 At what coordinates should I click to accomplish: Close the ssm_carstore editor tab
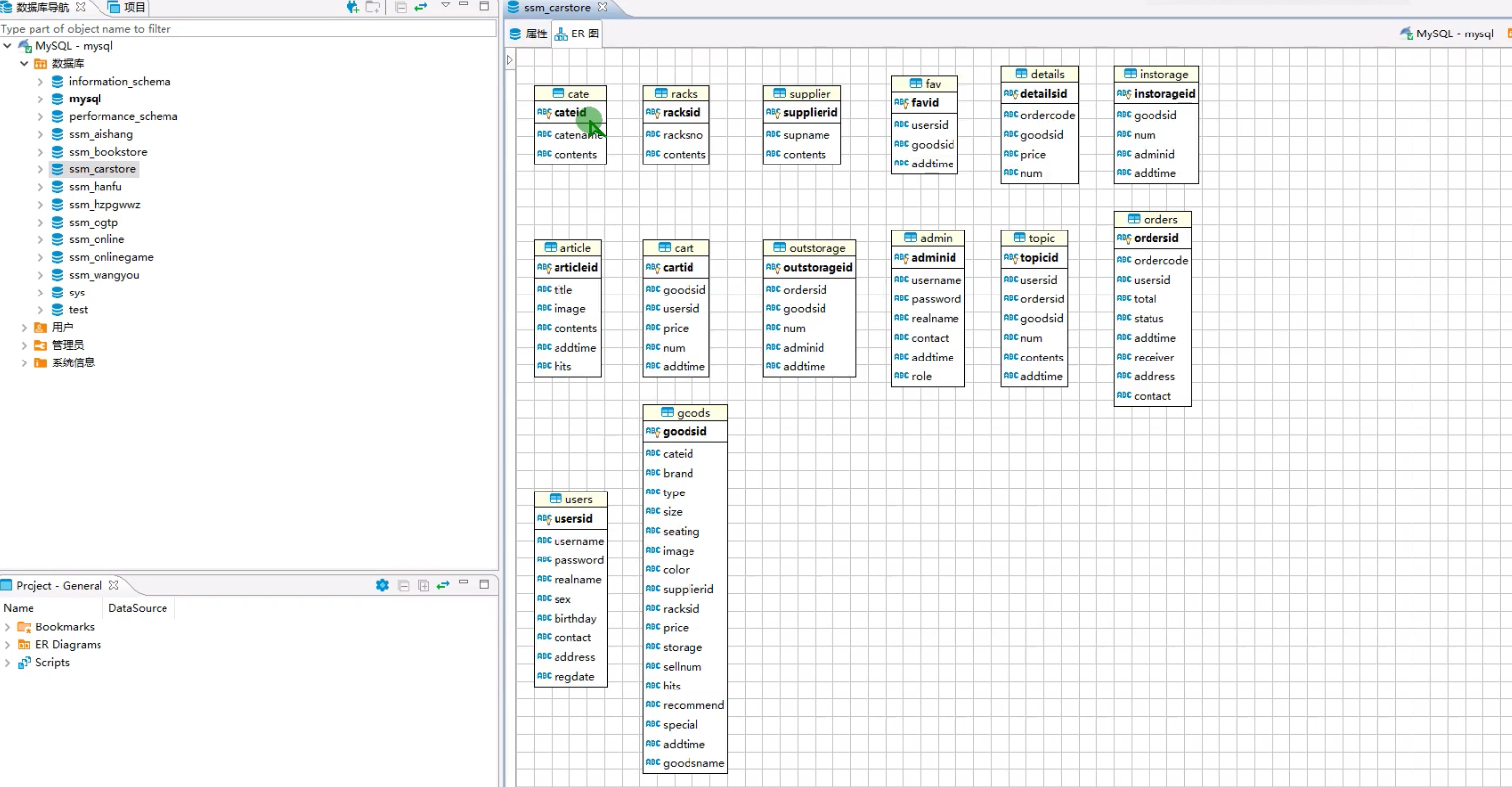coord(602,7)
